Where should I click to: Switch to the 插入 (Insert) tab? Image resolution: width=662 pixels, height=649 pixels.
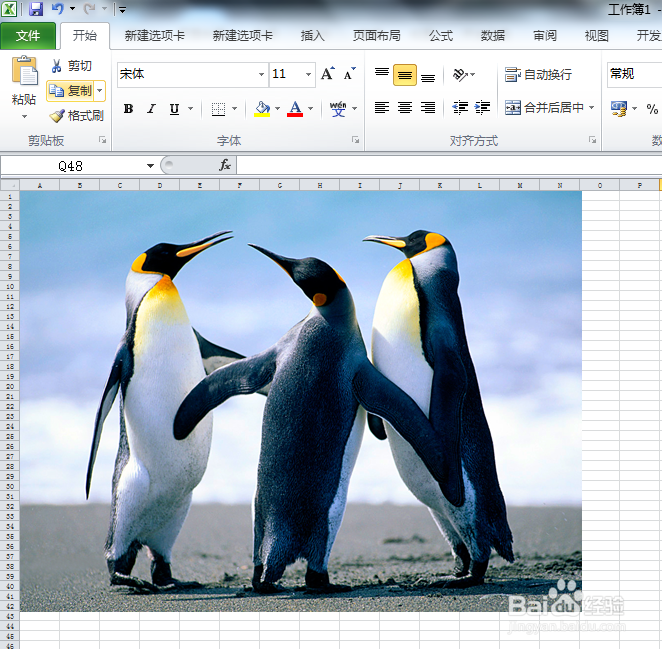[312, 36]
